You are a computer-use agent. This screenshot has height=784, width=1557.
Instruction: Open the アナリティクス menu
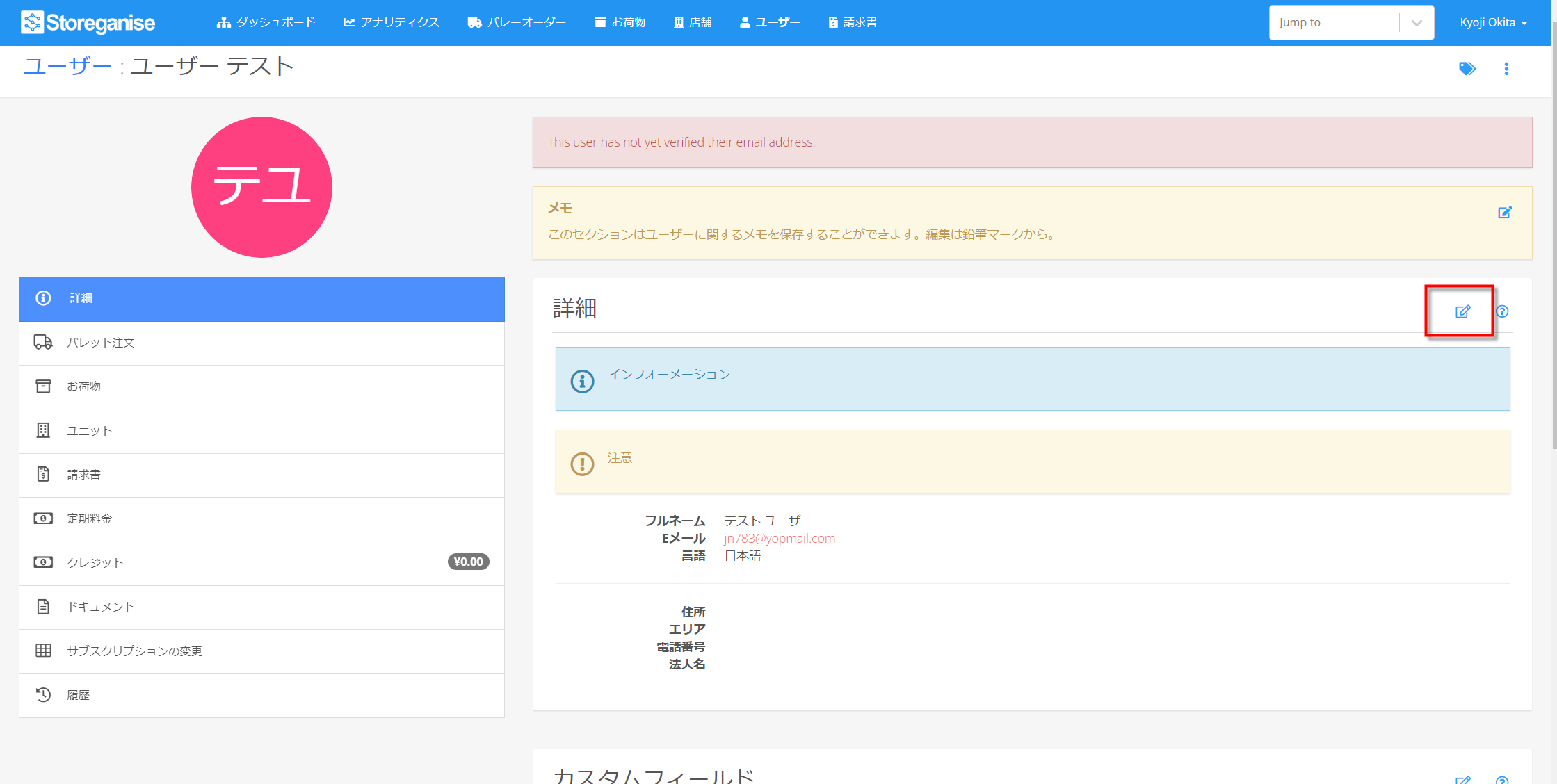[392, 22]
